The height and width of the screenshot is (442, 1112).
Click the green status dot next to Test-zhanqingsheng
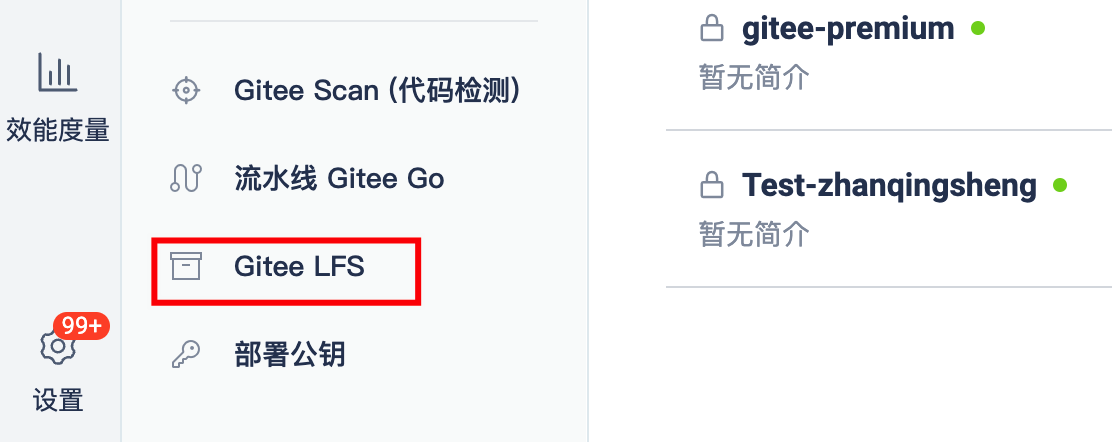tap(1060, 185)
